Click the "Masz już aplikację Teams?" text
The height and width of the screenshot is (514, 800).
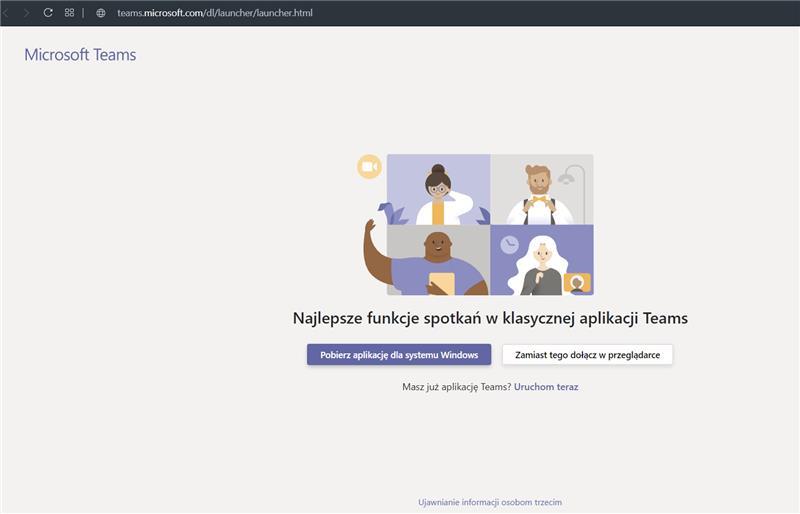tap(456, 386)
